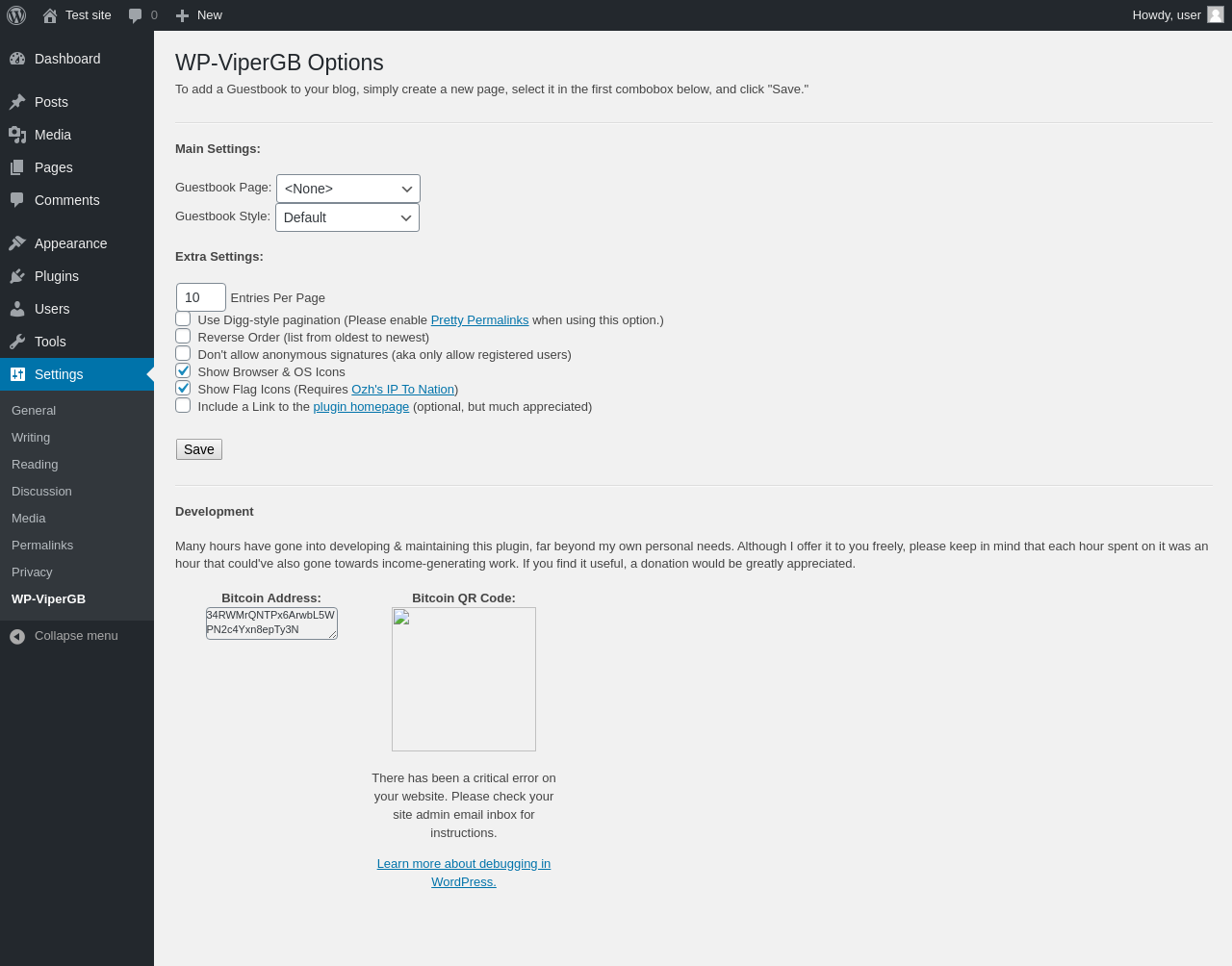1232x966 pixels.
Task: Open the Users menu item
Action: 77,309
